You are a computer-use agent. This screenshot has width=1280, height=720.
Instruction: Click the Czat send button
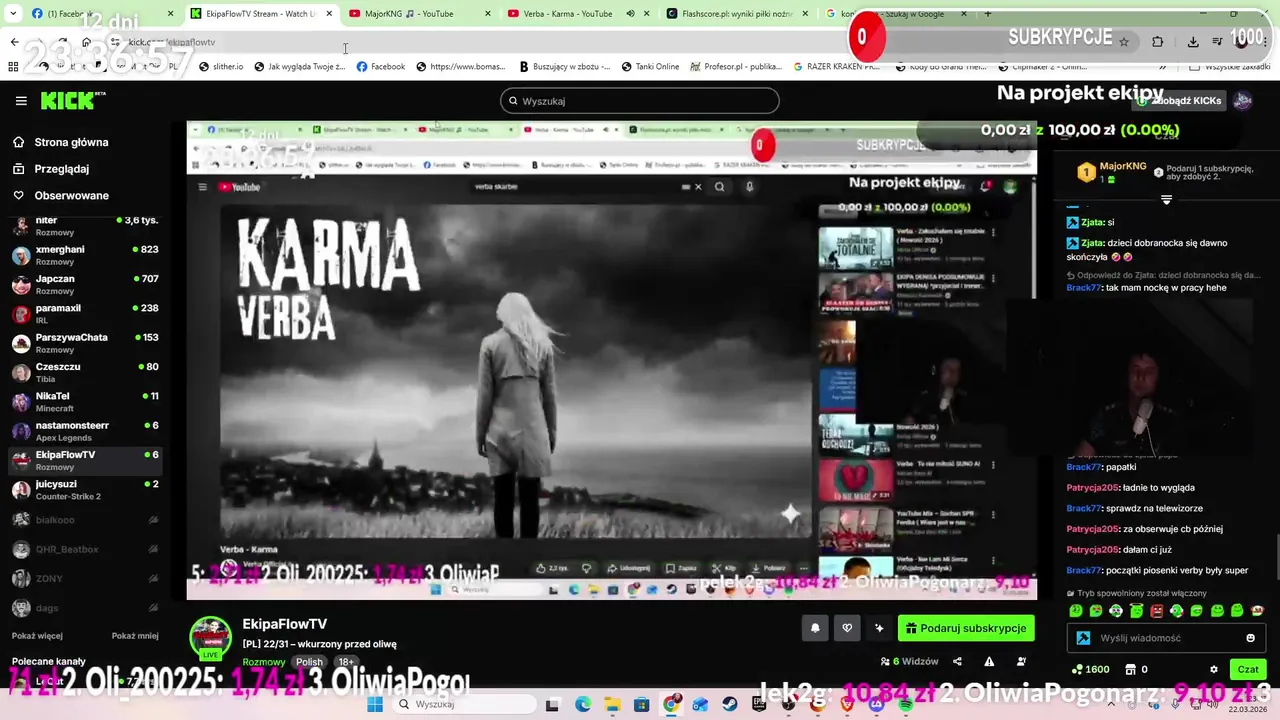click(x=1248, y=669)
